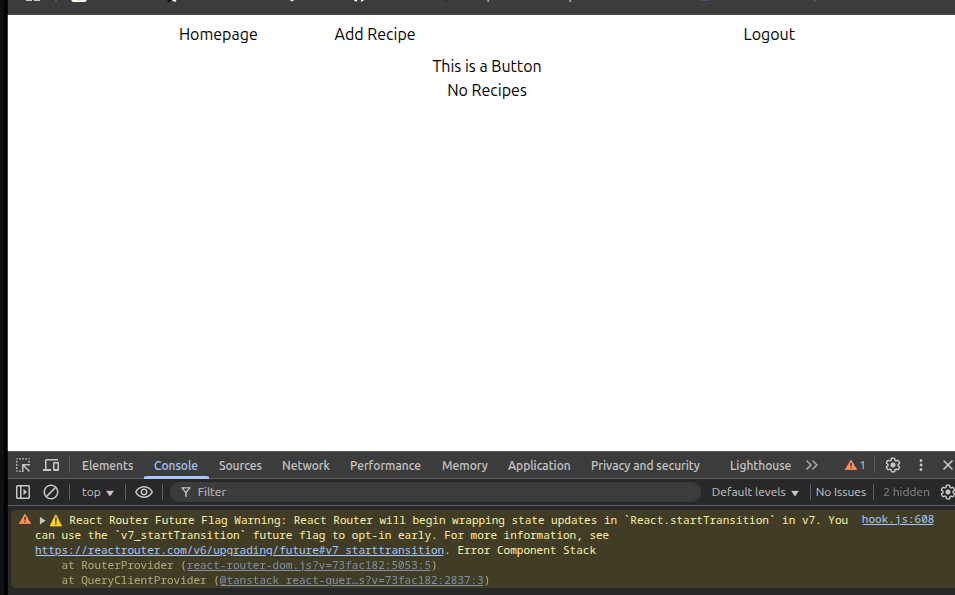Switch to the Elements tab

107,465
